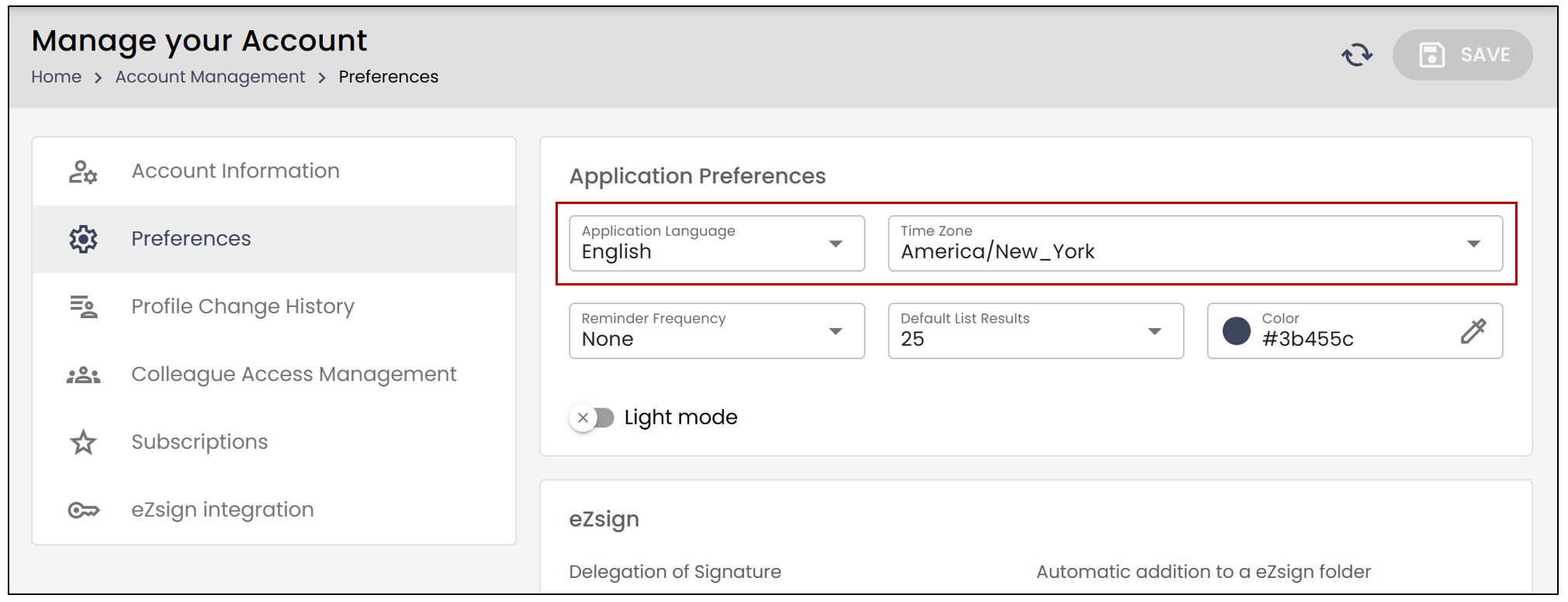Expand the Time Zone dropdown
The image size is (1568, 602).
click(x=1195, y=244)
